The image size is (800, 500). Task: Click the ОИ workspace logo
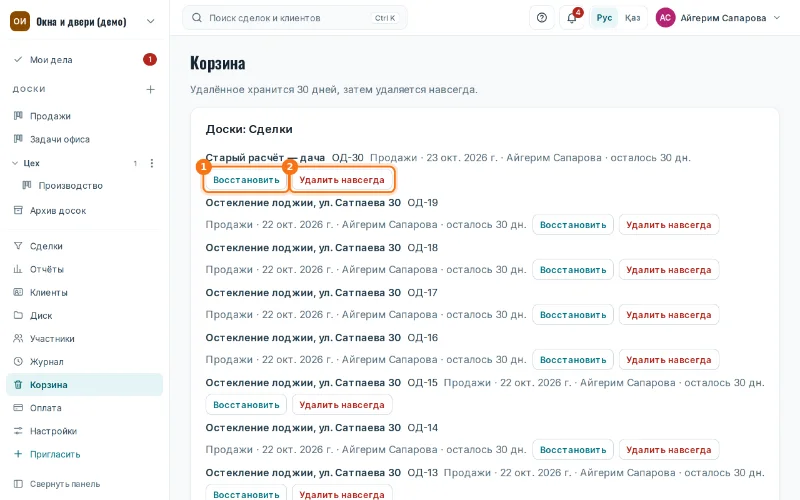20,21
